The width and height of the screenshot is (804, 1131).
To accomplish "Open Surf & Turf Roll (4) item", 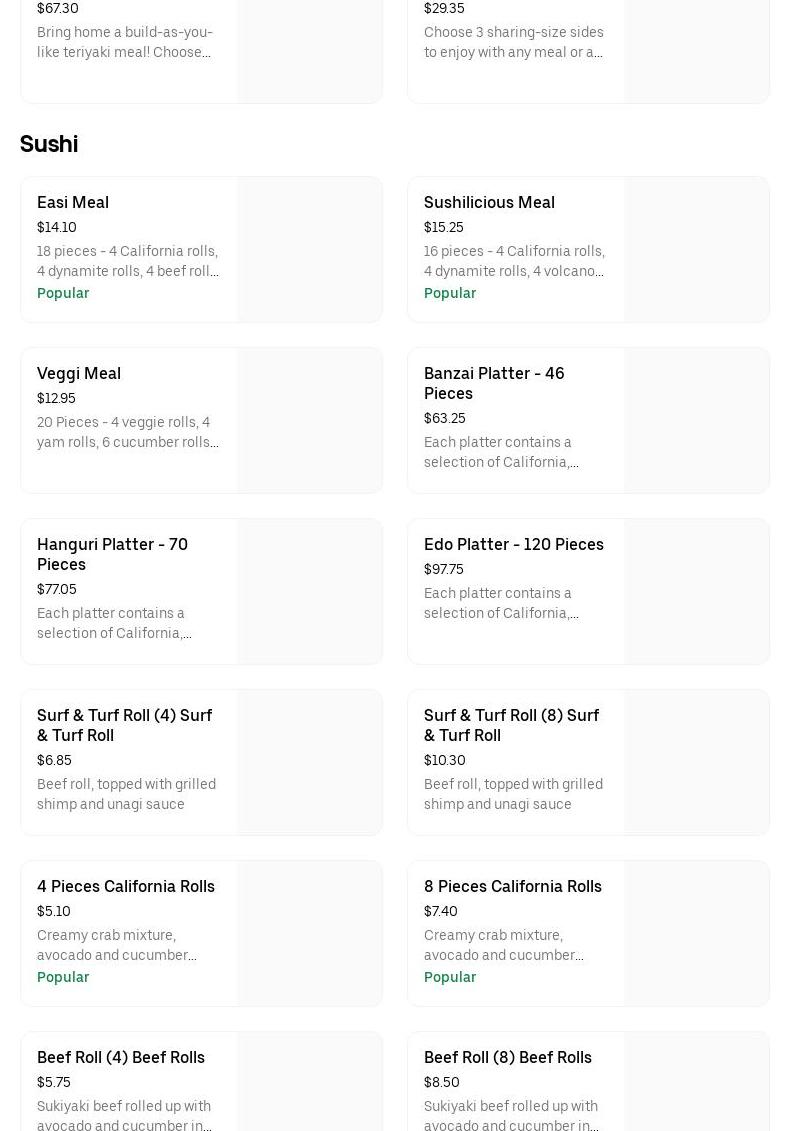I will pyautogui.click(x=124, y=725).
